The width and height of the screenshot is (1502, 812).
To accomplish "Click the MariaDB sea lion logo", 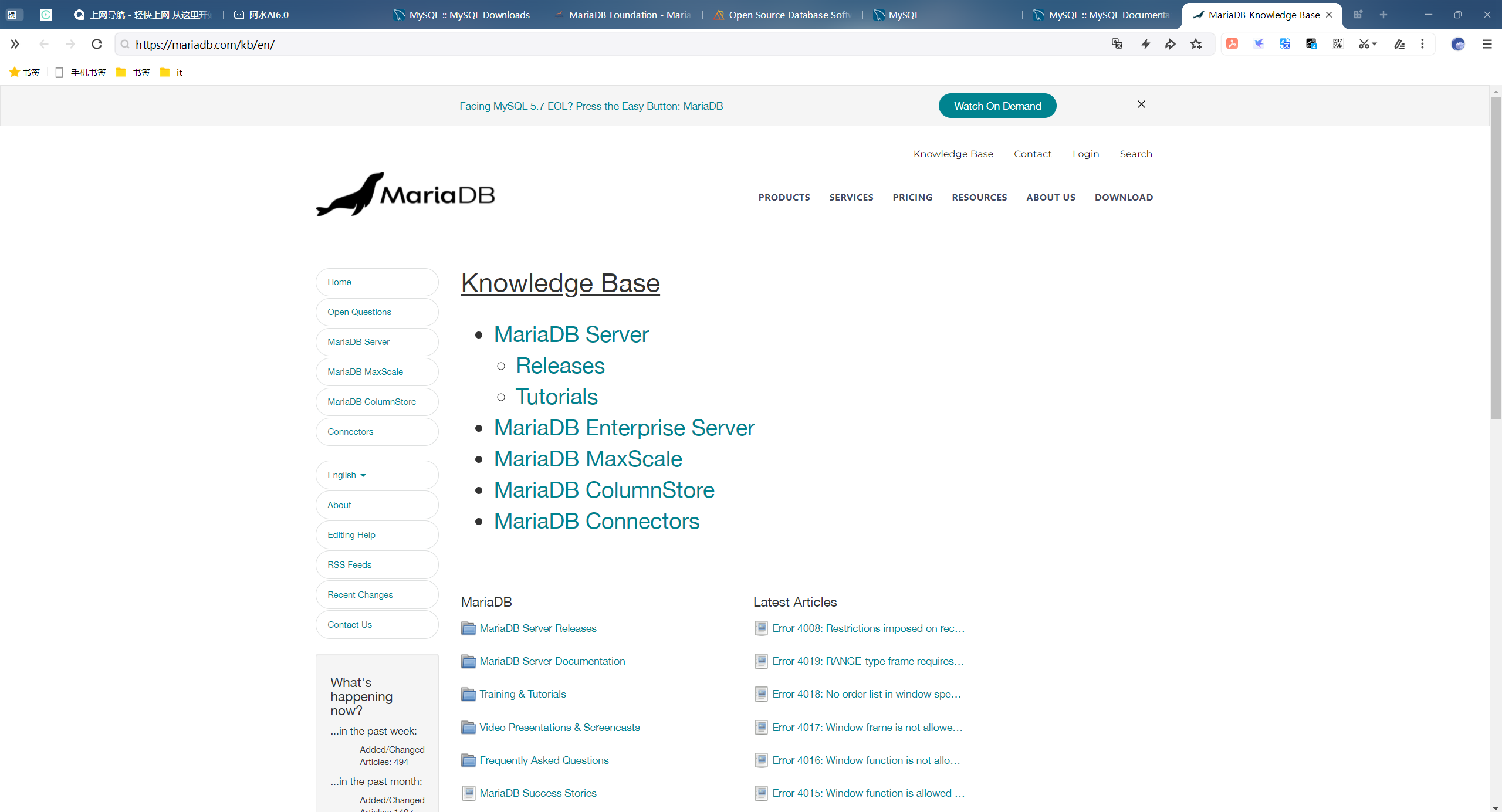I will tap(405, 194).
